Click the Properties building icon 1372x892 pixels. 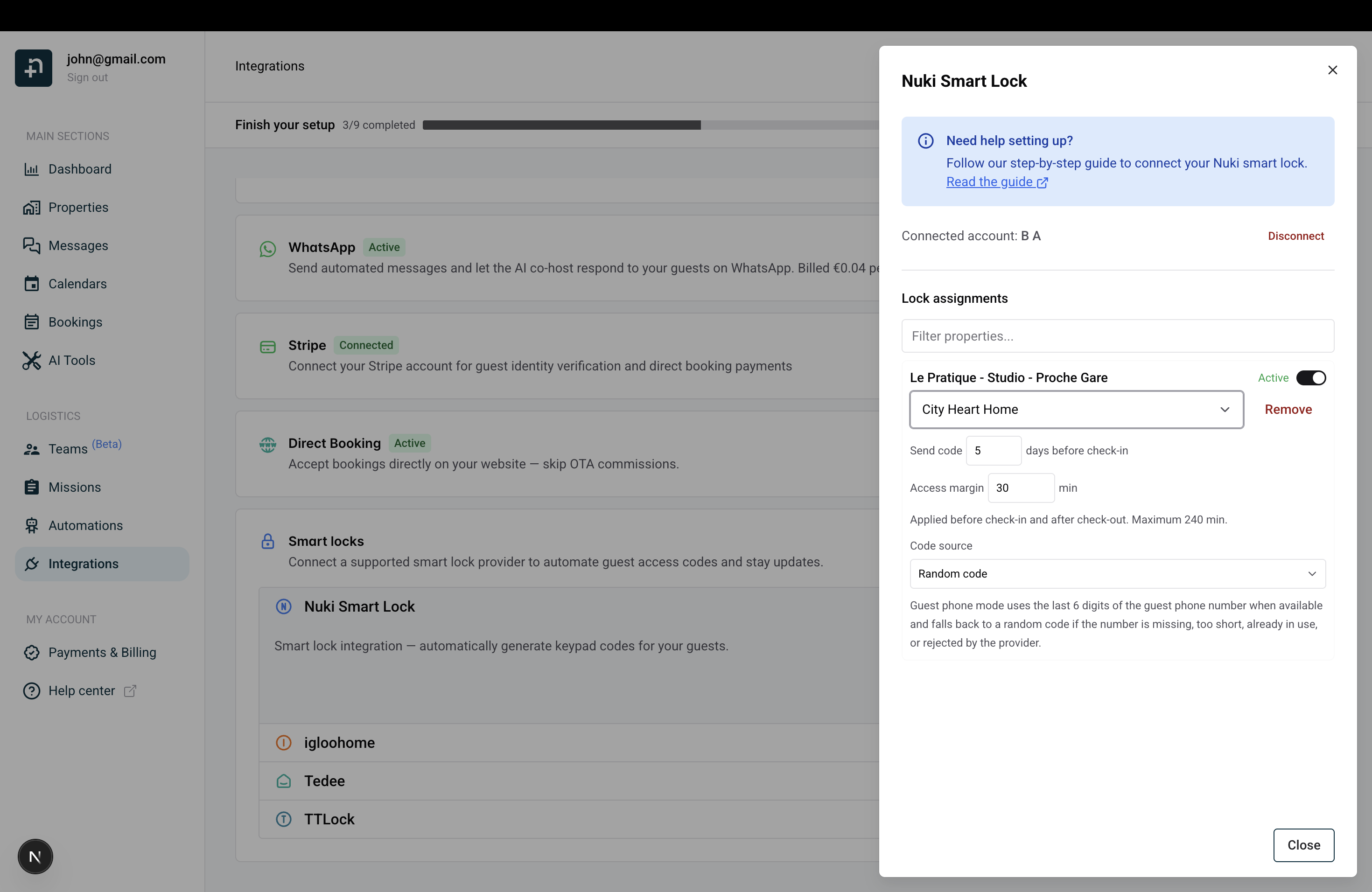(x=32, y=208)
